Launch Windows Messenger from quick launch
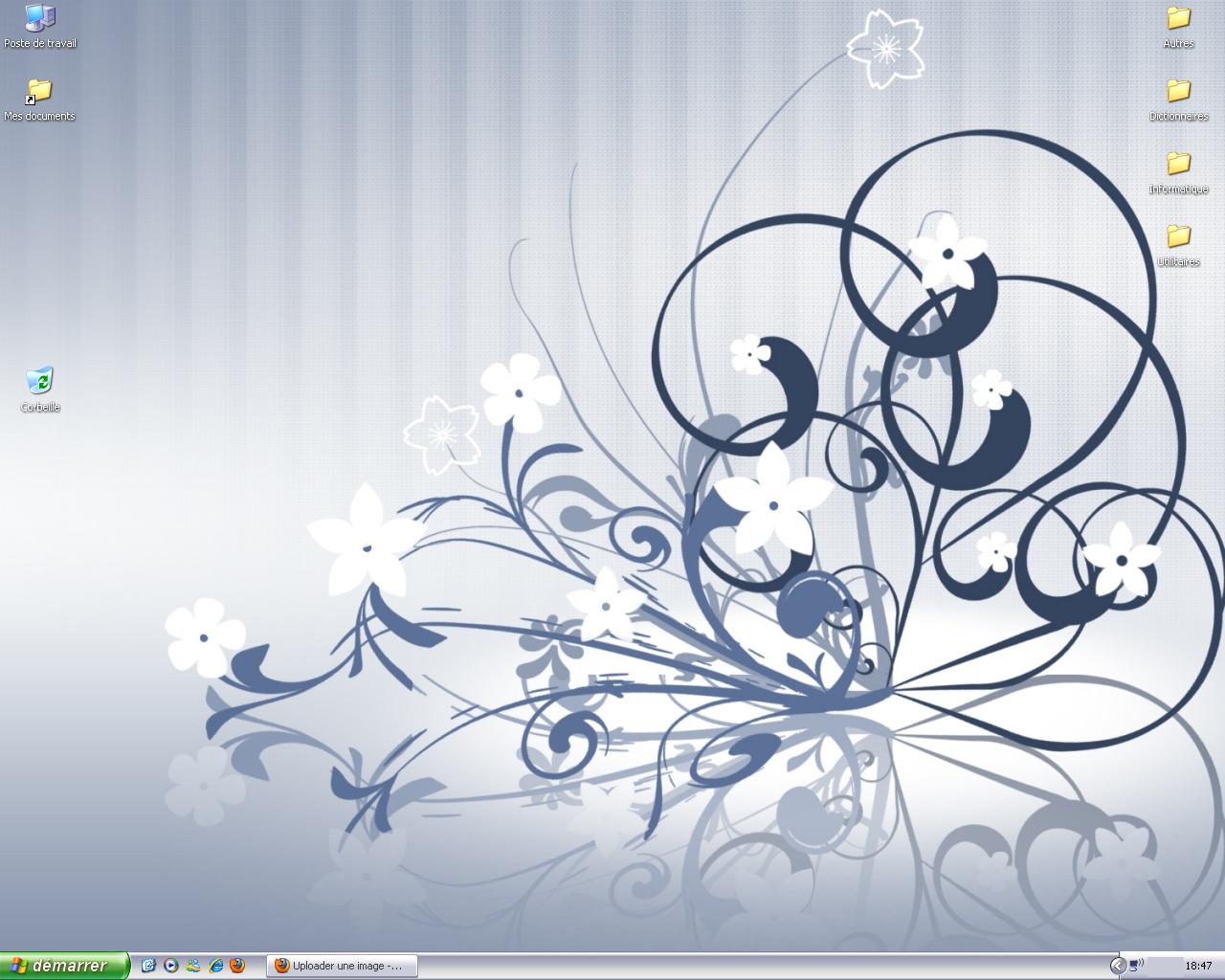The image size is (1225, 980). pos(193,966)
